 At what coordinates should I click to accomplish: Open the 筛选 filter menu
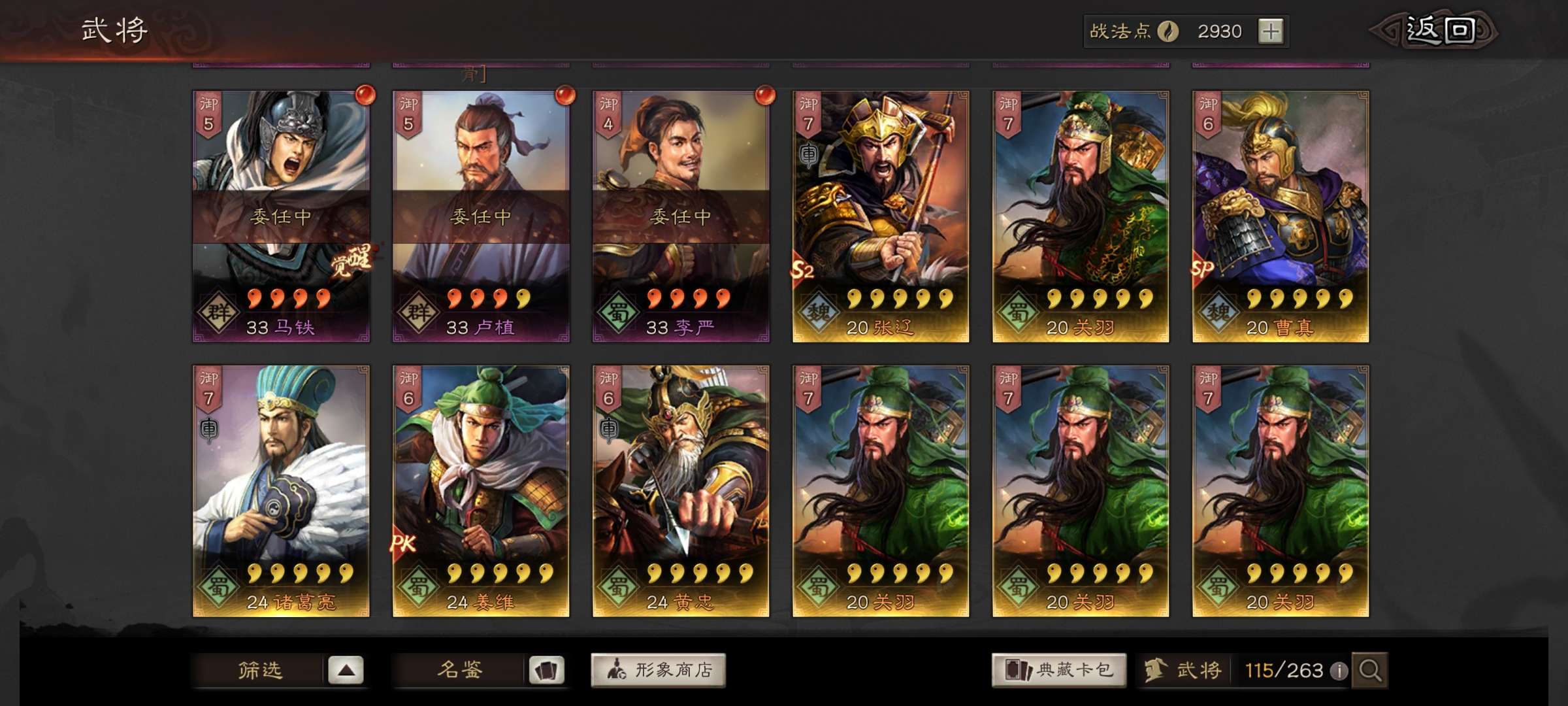(x=260, y=671)
